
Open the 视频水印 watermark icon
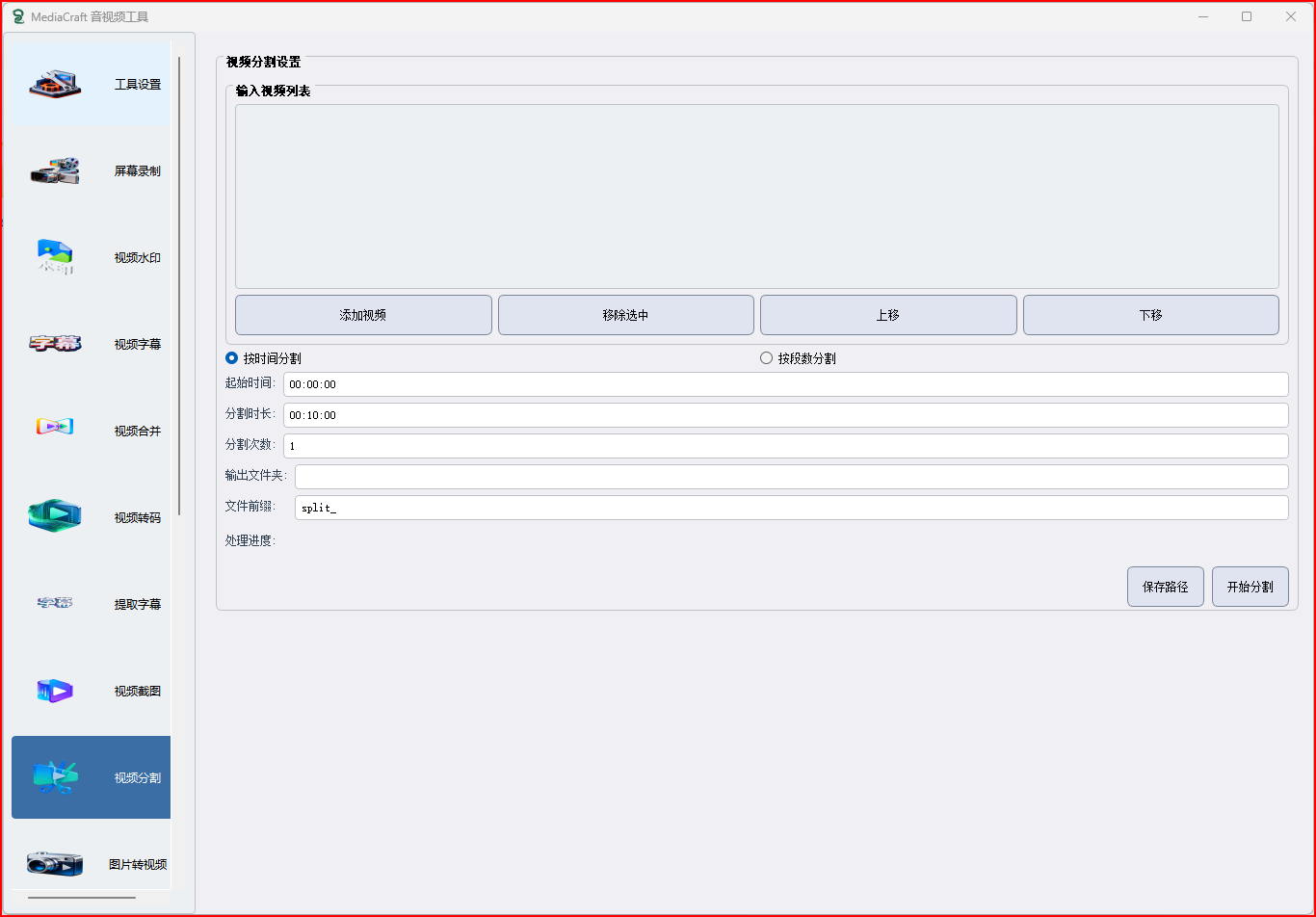pos(55,257)
